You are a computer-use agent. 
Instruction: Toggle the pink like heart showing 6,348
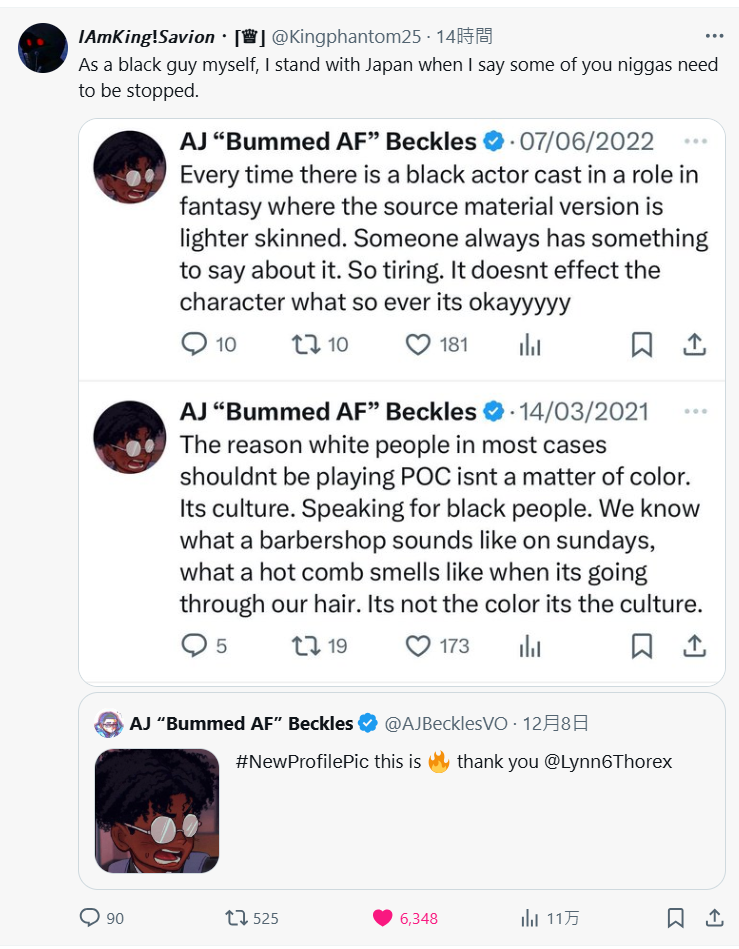click(x=382, y=917)
